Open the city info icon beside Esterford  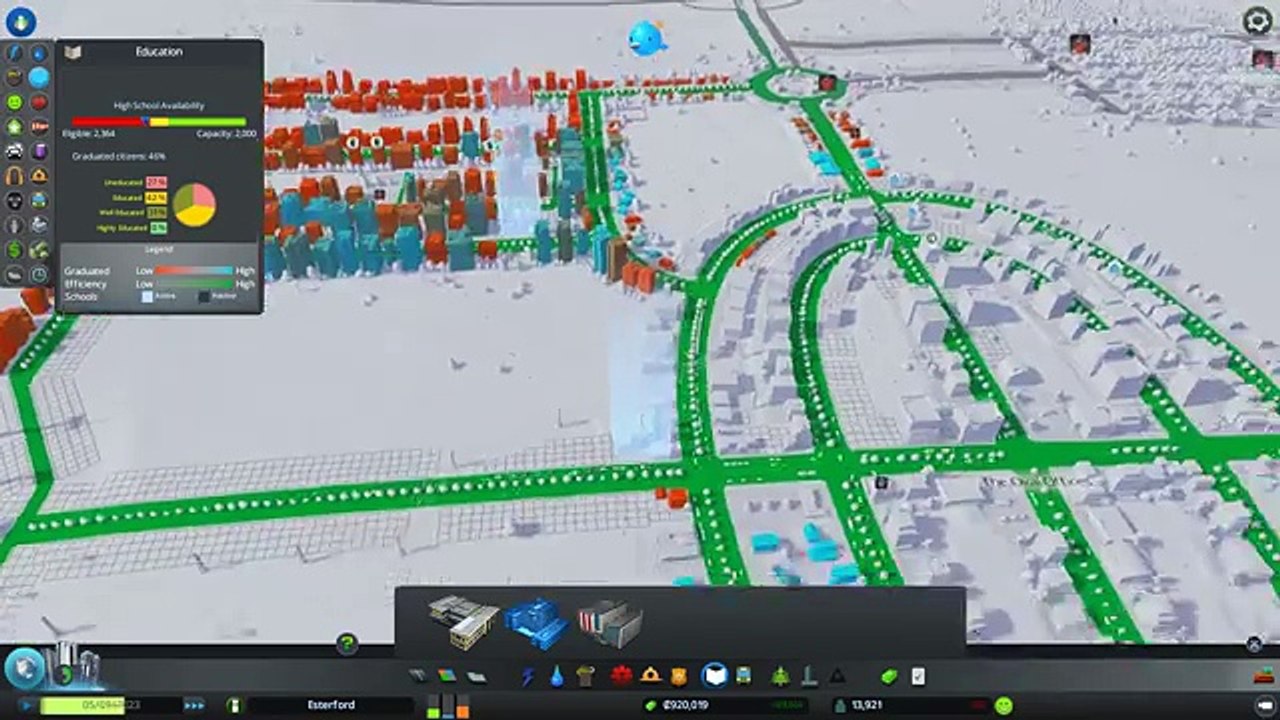point(235,705)
